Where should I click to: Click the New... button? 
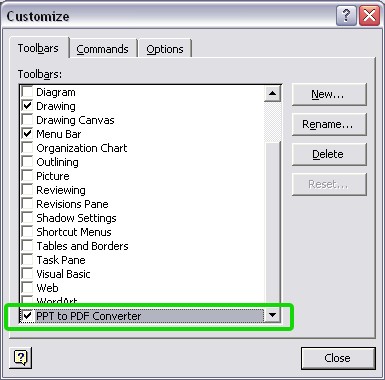[x=329, y=95]
